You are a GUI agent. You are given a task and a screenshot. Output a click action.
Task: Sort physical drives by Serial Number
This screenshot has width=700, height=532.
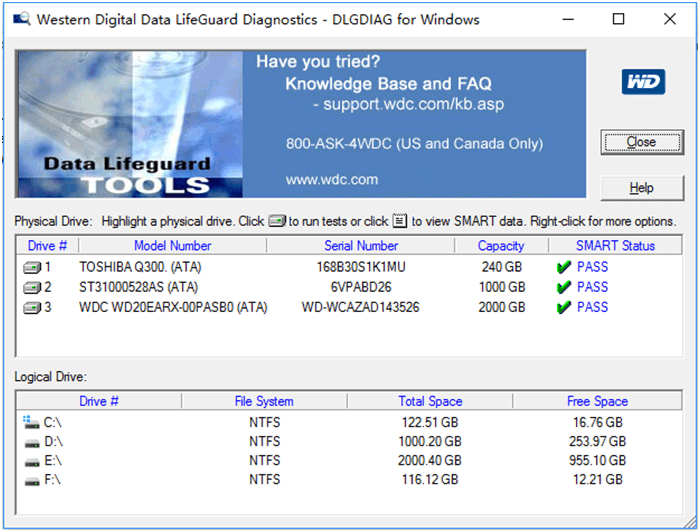[361, 245]
